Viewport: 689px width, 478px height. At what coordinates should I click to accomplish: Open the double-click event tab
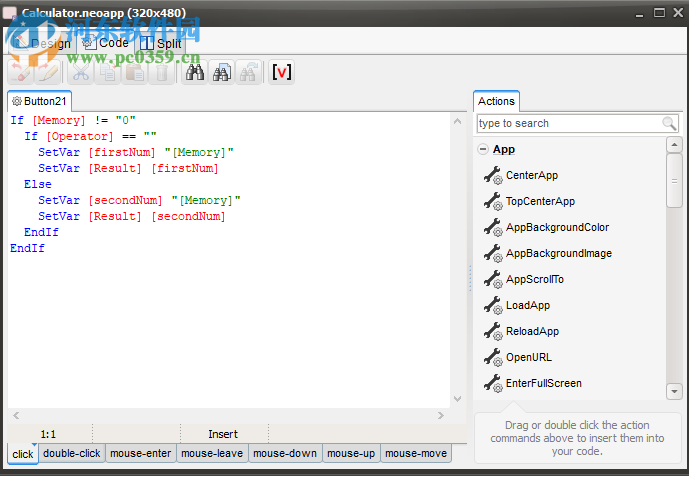click(71, 453)
